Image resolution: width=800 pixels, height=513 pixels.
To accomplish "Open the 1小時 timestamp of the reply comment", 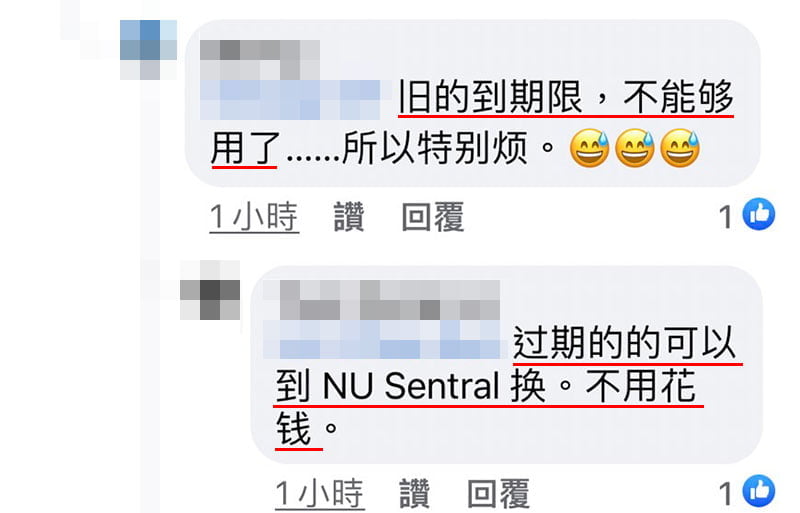I will tap(320, 494).
